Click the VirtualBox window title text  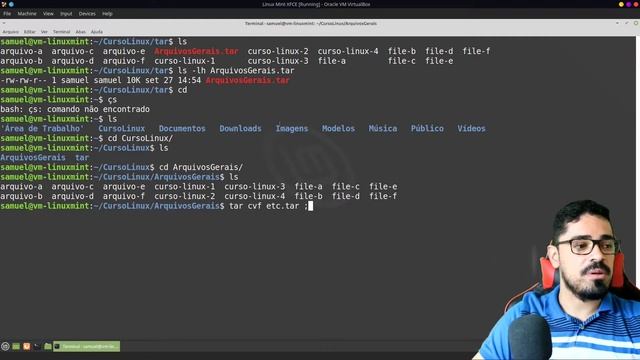[316, 4]
